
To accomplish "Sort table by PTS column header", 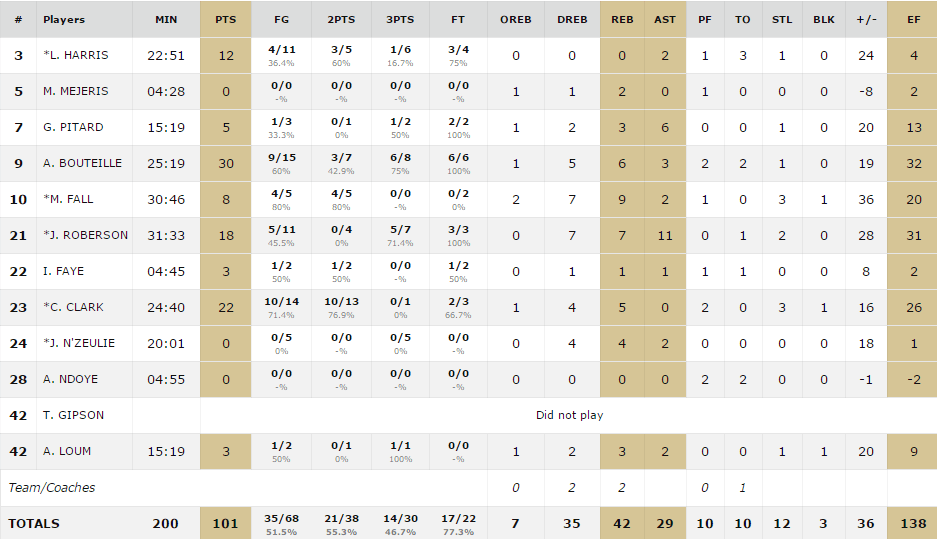I will pyautogui.click(x=225, y=19).
